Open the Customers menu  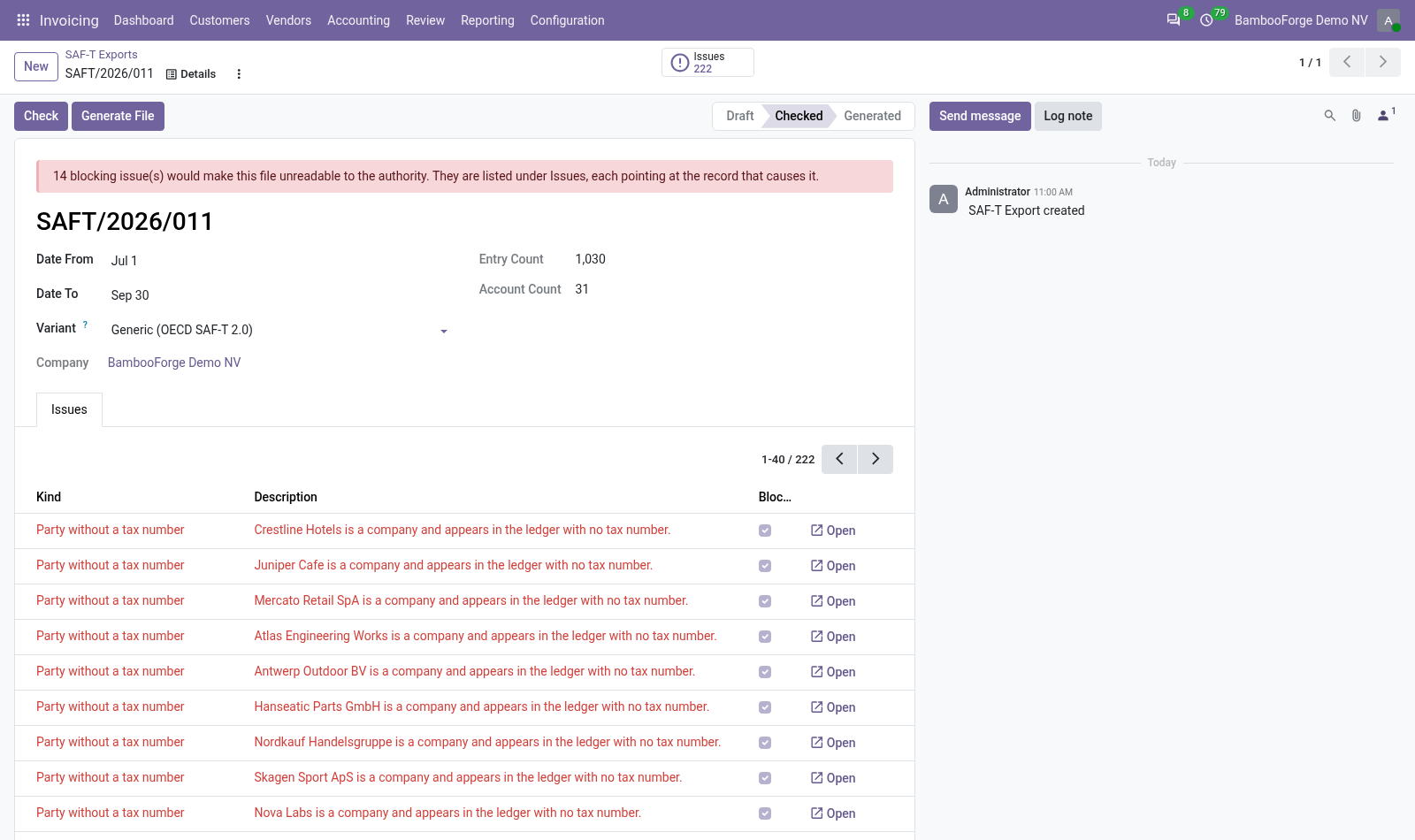(219, 20)
